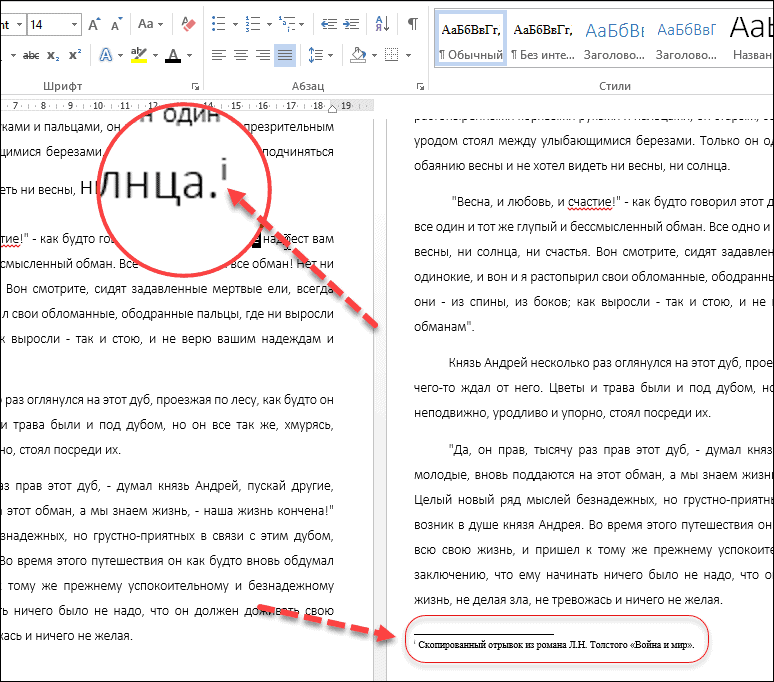774x682 pixels.
Task: Apply the second Заголово... heading style
Action: coord(686,40)
